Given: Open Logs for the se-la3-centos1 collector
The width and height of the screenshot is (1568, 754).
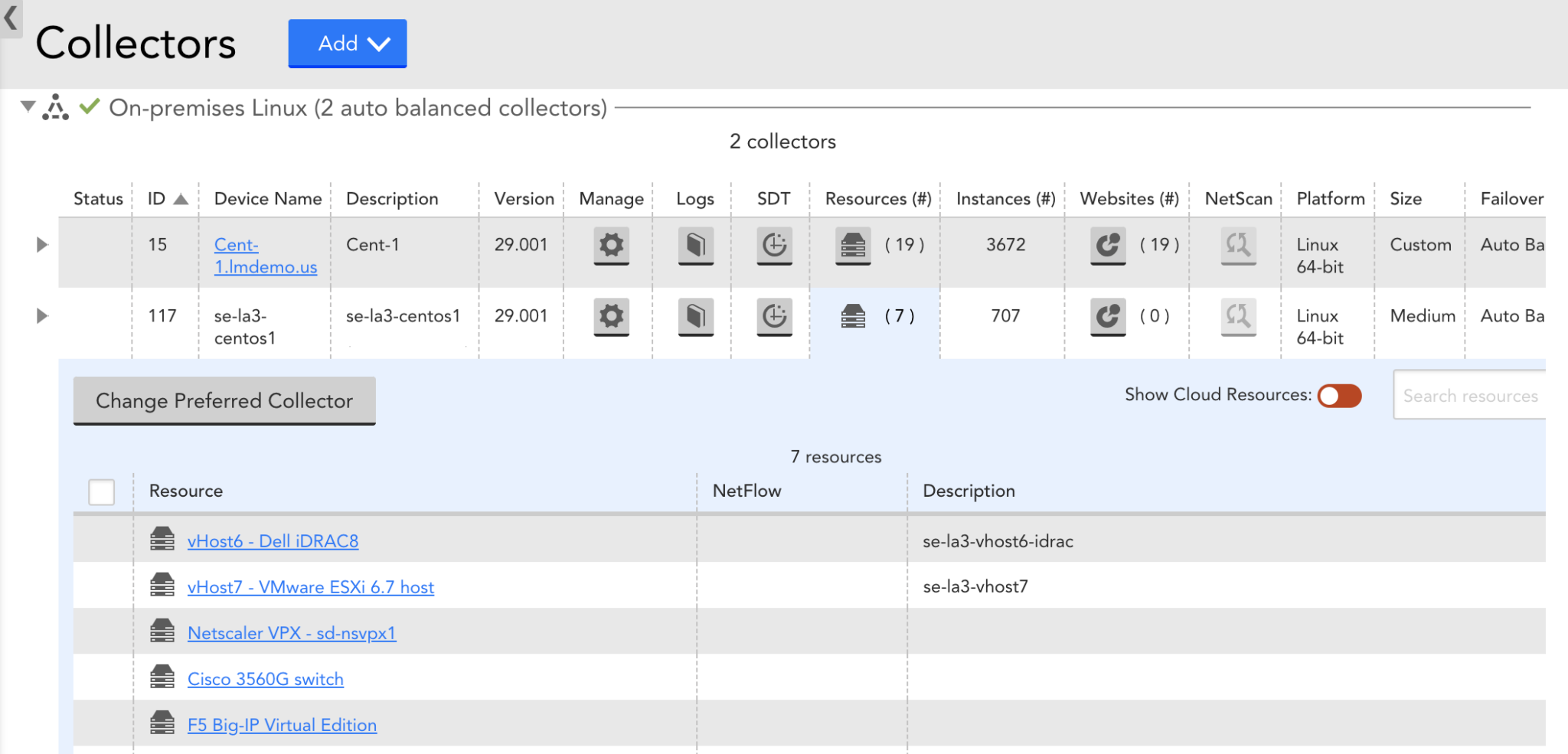Looking at the screenshot, I should (695, 317).
